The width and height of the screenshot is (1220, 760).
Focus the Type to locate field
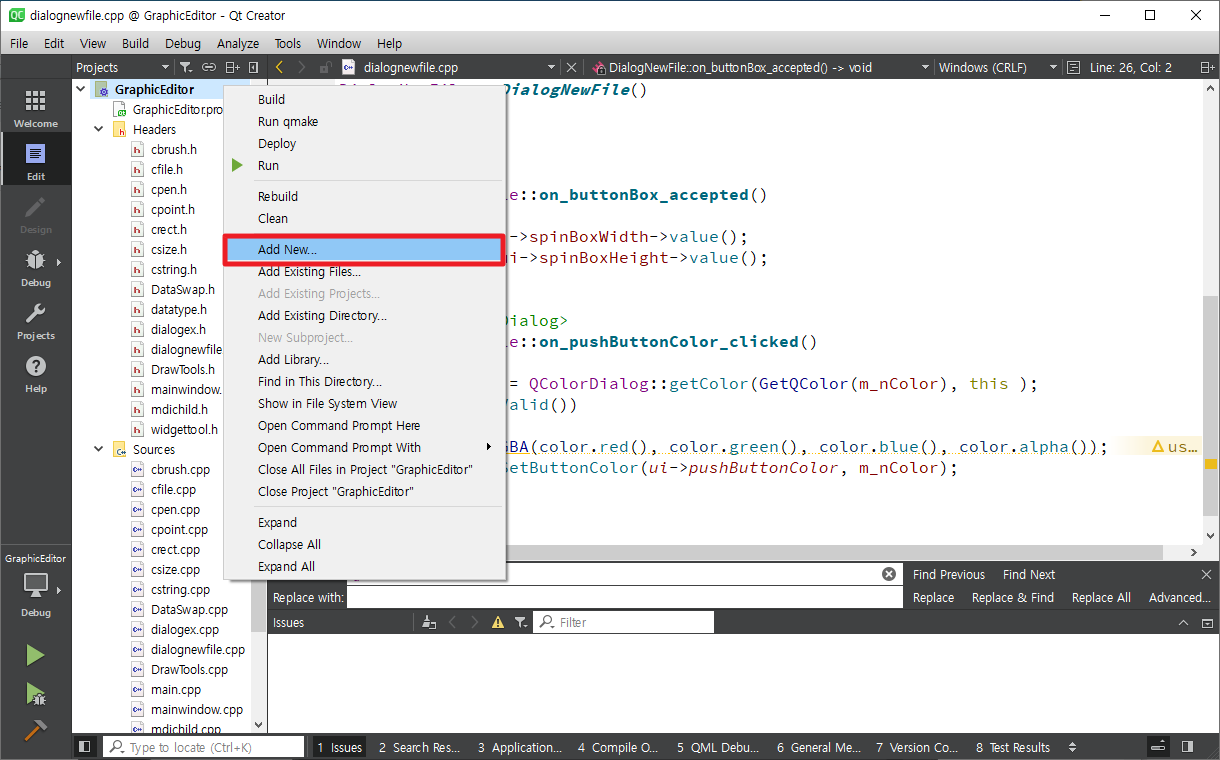coord(204,747)
